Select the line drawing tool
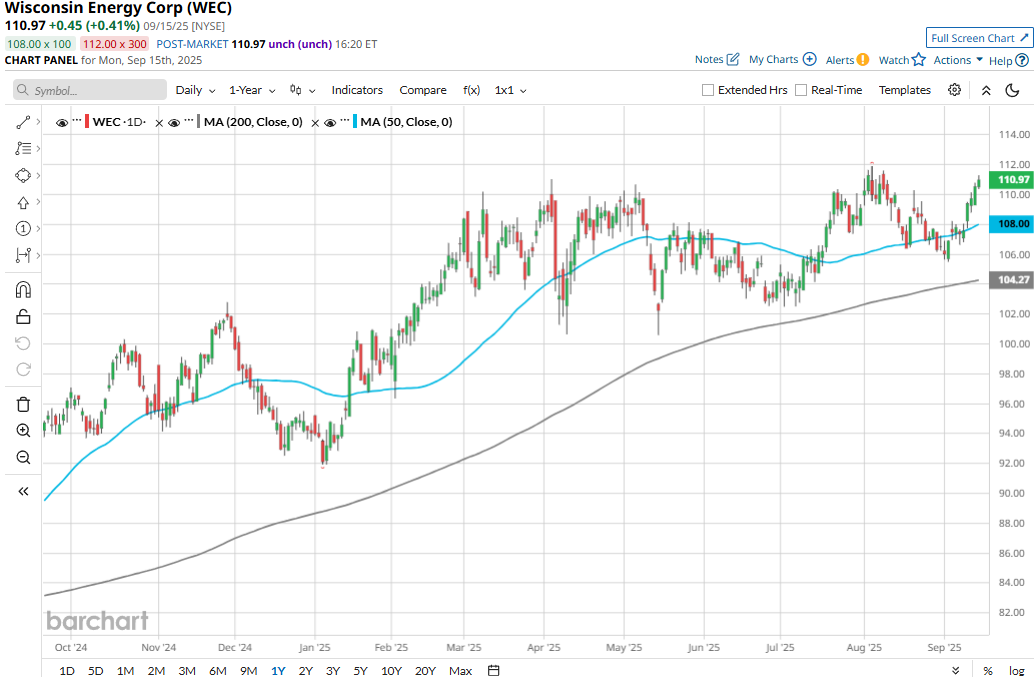This screenshot has width=1035, height=677. [23, 122]
